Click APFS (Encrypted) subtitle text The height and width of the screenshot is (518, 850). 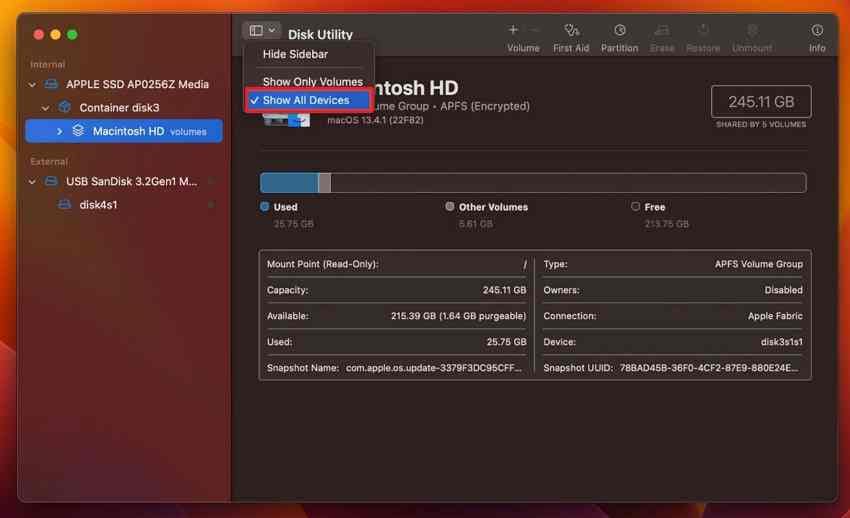coord(485,106)
